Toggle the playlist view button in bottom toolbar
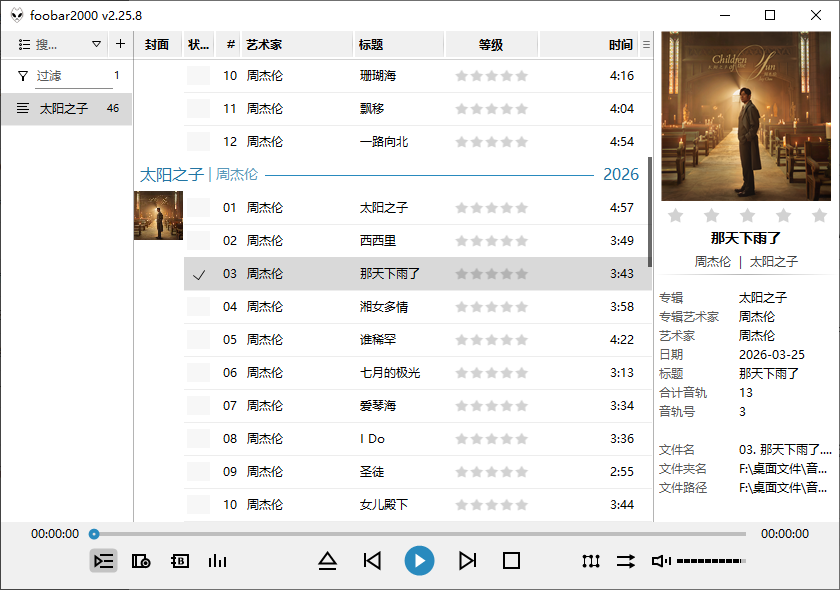The height and width of the screenshot is (590, 840). point(103,561)
